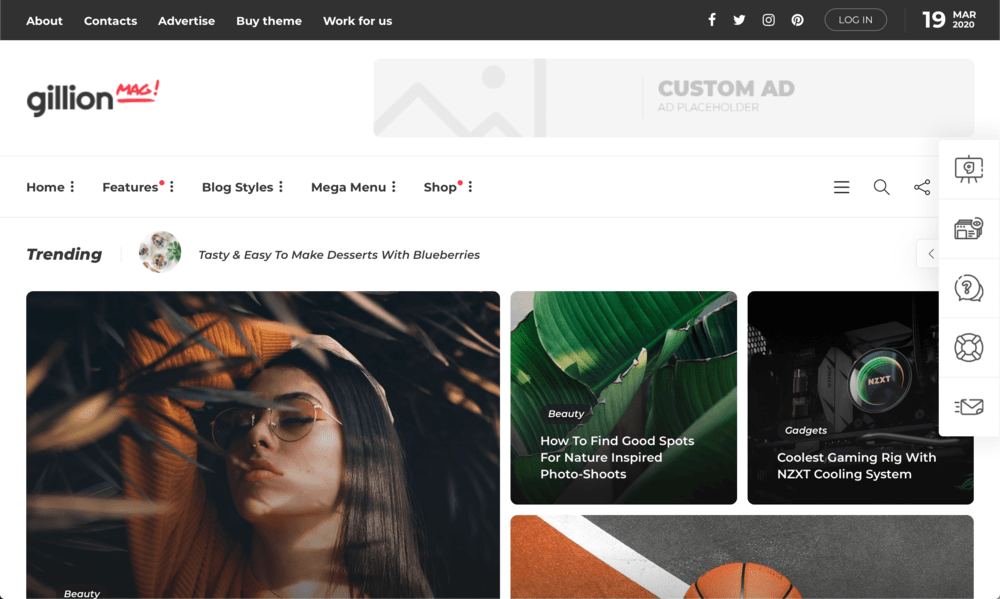Click the Gadgets category tag
1000x599 pixels.
coord(805,430)
